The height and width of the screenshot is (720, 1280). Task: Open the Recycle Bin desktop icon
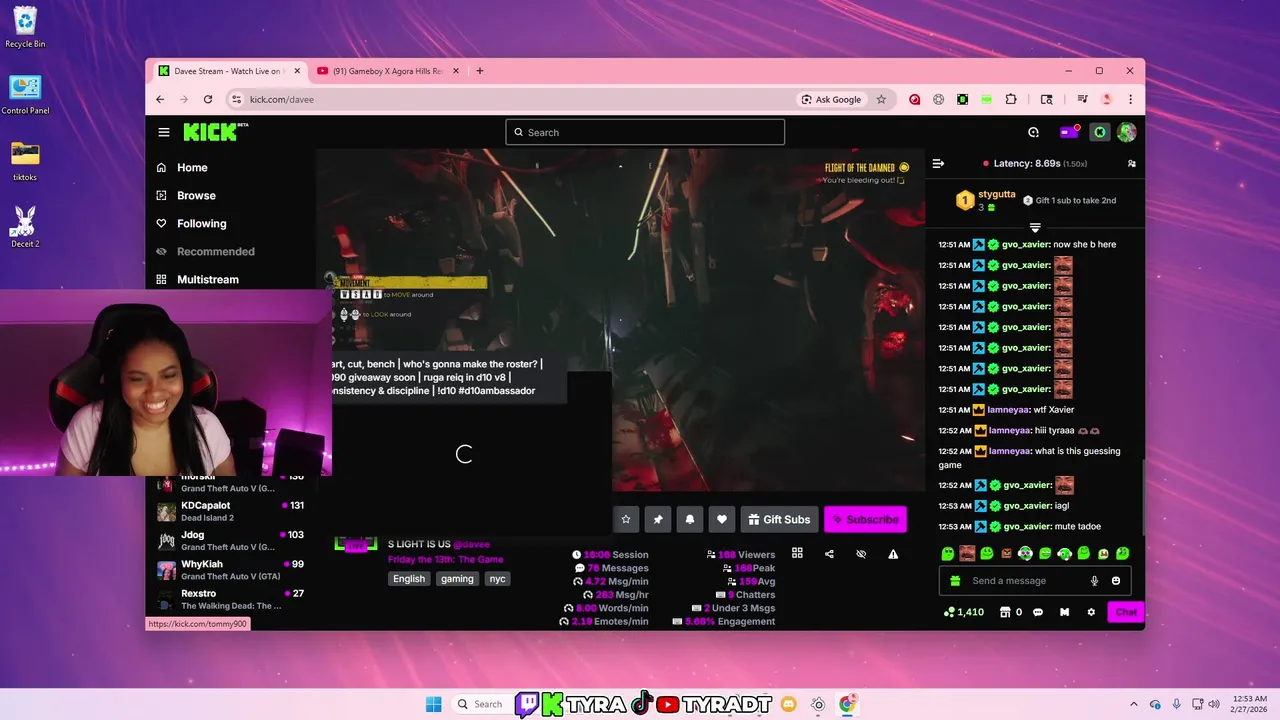coord(25,27)
